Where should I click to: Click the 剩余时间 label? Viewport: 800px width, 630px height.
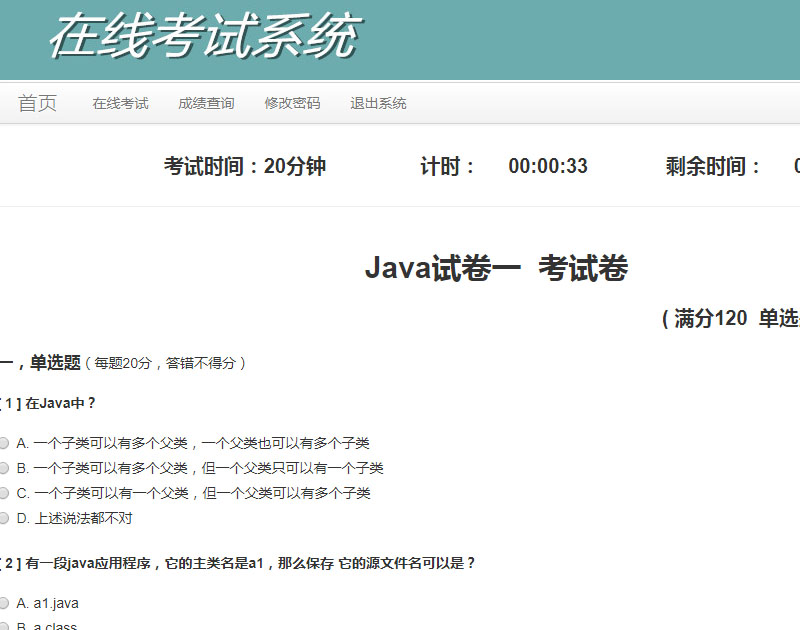(712, 166)
